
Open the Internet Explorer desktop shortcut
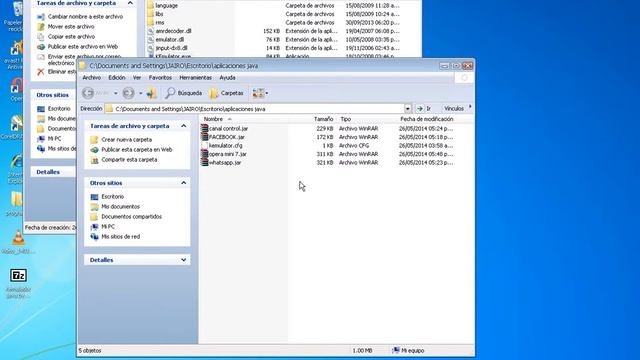click(16, 162)
